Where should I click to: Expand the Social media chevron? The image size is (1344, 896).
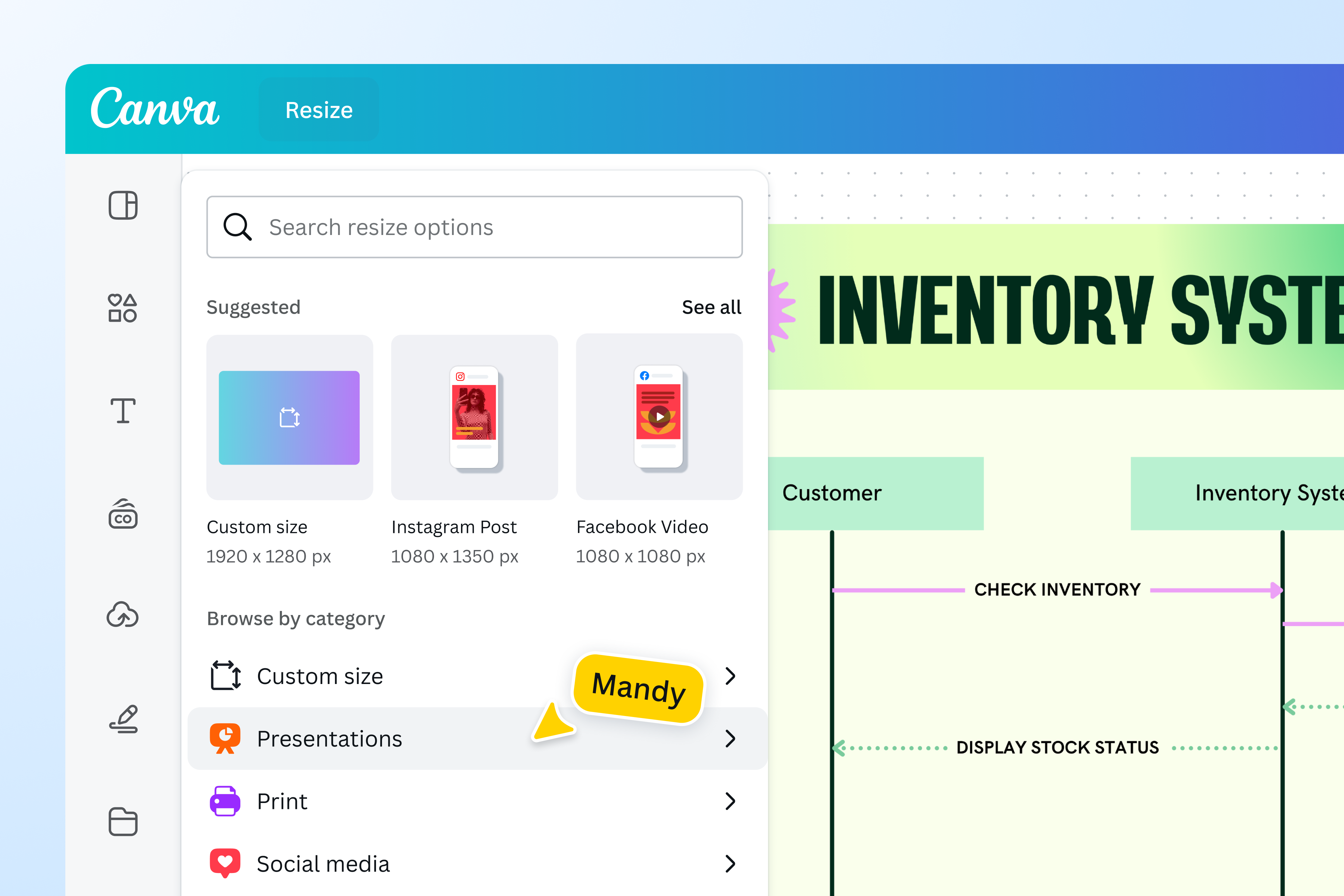730,863
